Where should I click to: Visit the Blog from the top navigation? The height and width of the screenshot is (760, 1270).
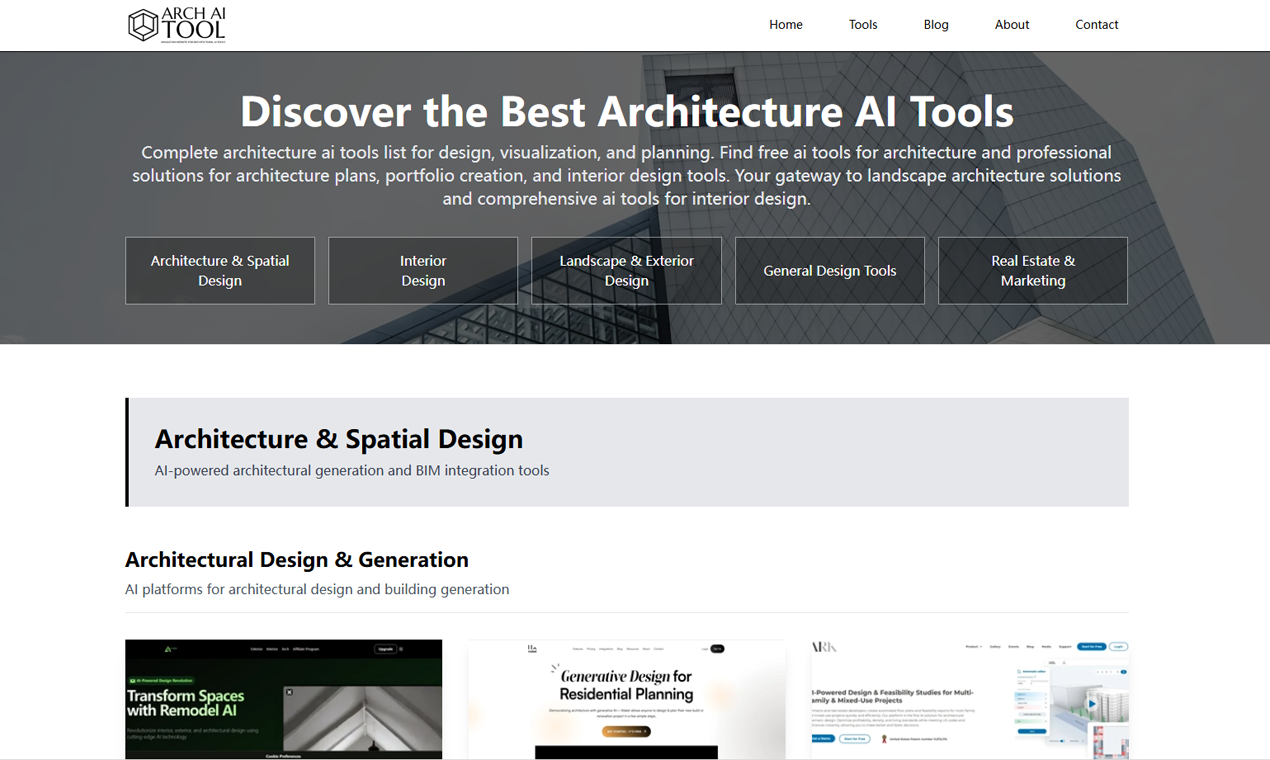coord(936,24)
